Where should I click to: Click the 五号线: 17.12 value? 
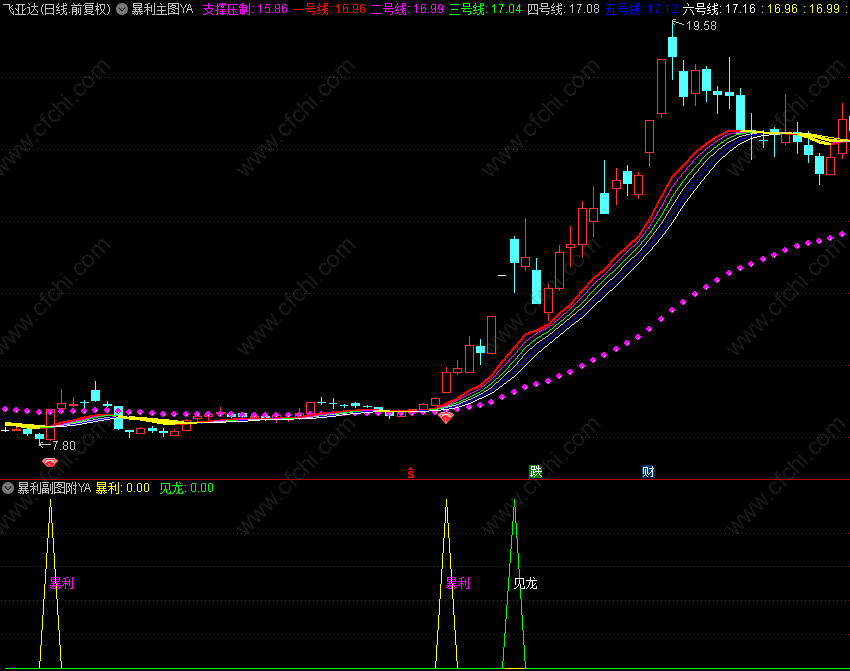[641, 9]
